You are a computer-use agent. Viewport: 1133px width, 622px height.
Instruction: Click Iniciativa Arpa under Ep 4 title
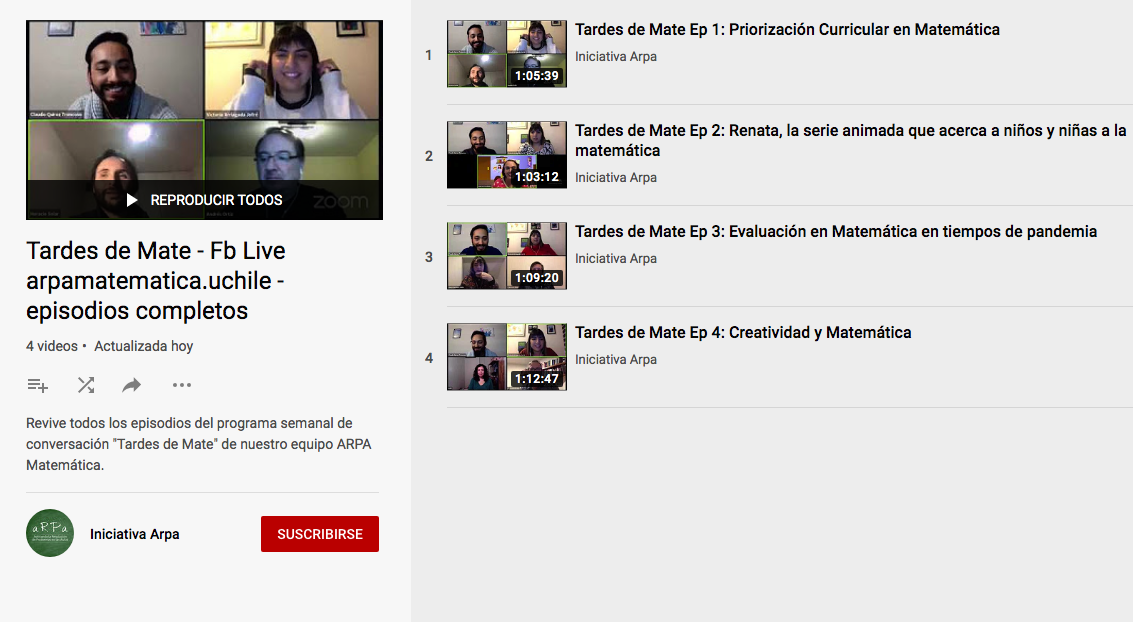click(x=616, y=360)
